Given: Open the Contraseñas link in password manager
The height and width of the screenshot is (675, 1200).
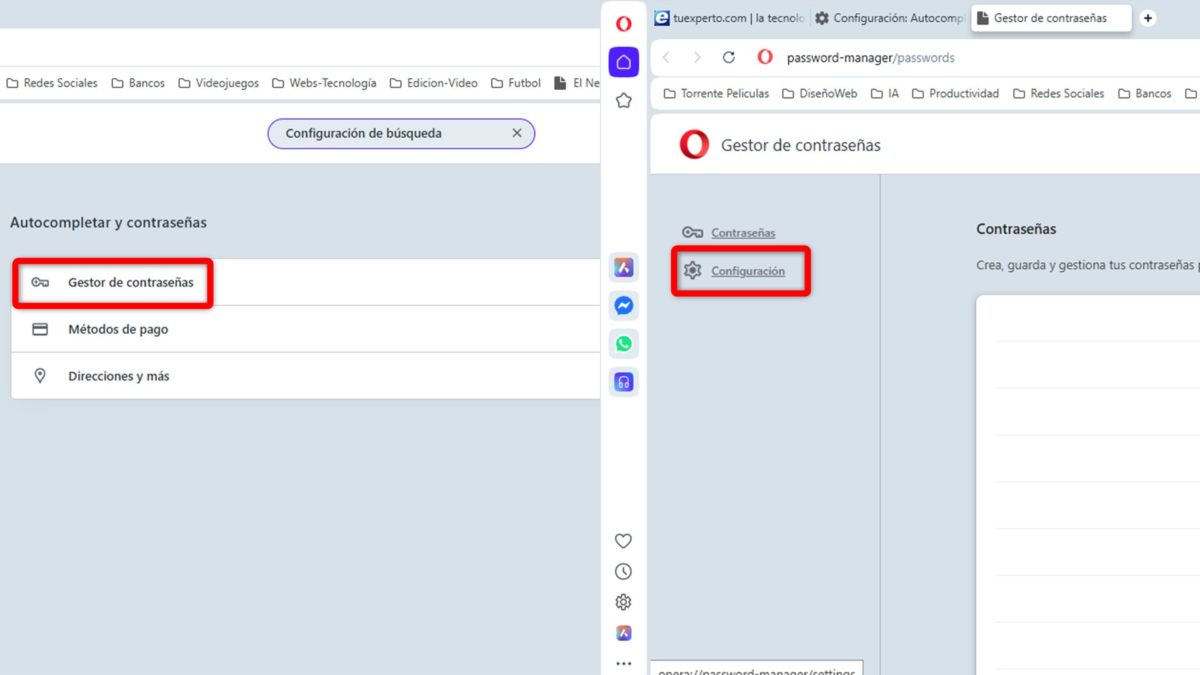Looking at the screenshot, I should [x=743, y=233].
